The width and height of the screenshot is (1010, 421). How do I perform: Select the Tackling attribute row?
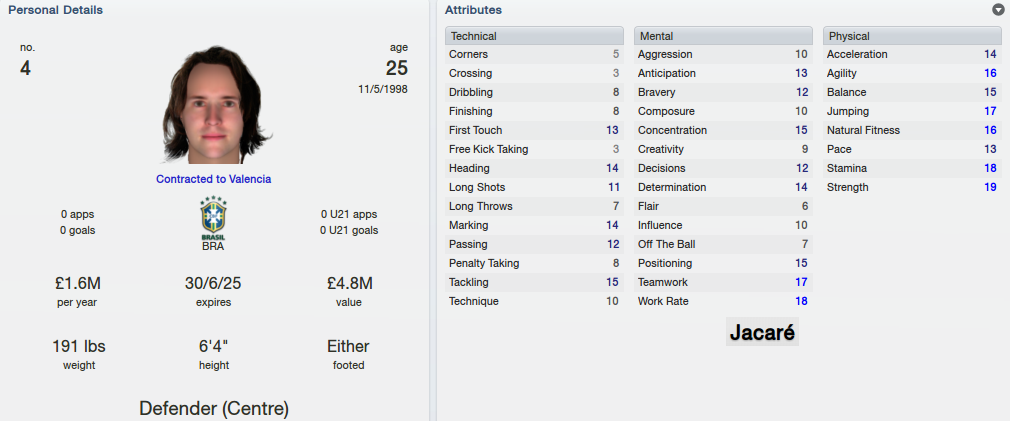(534, 282)
